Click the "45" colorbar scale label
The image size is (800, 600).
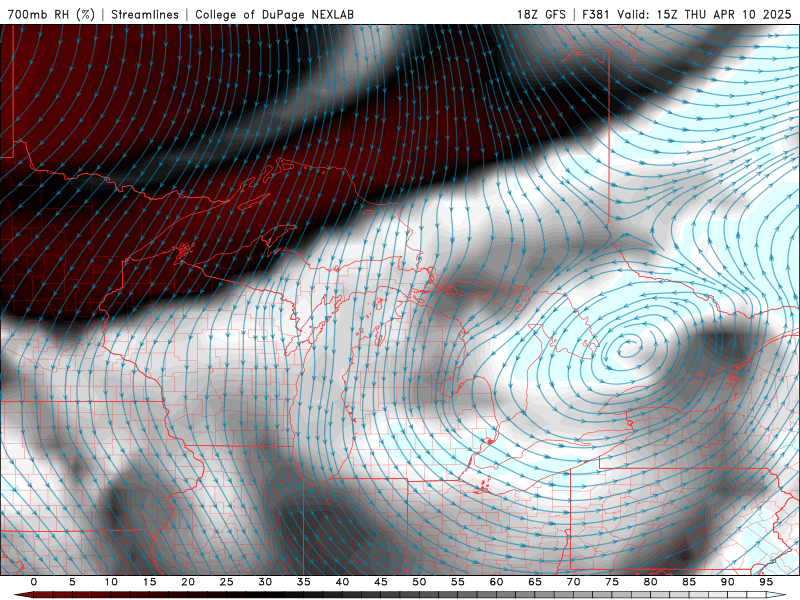pos(381,582)
